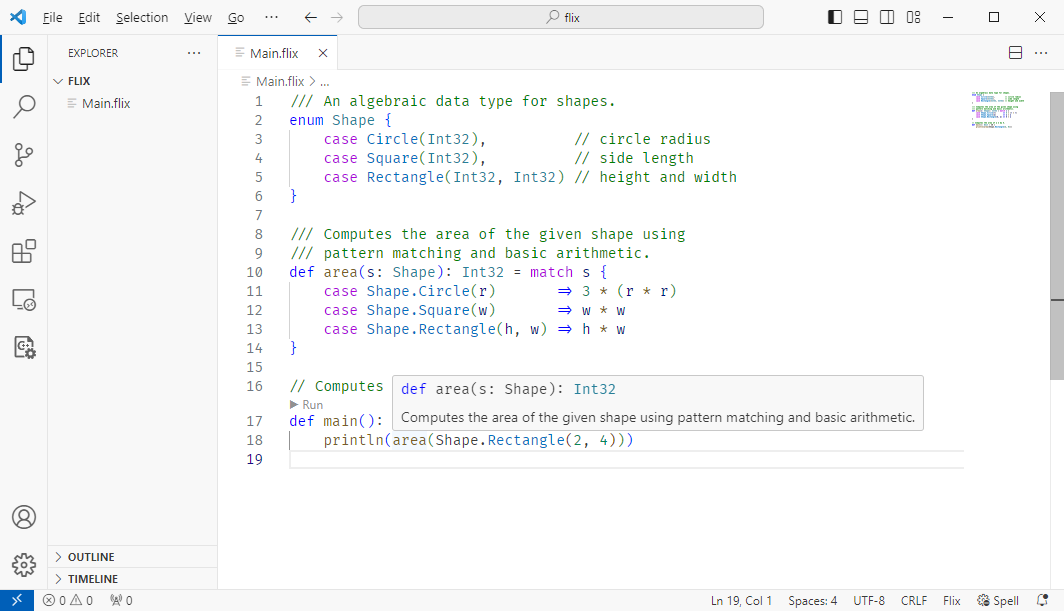Click the hover tooltip signature Int32
The image size is (1064, 611).
click(594, 389)
